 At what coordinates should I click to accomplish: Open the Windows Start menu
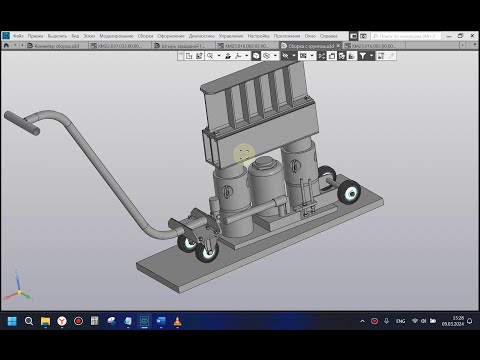pyautogui.click(x=12, y=321)
